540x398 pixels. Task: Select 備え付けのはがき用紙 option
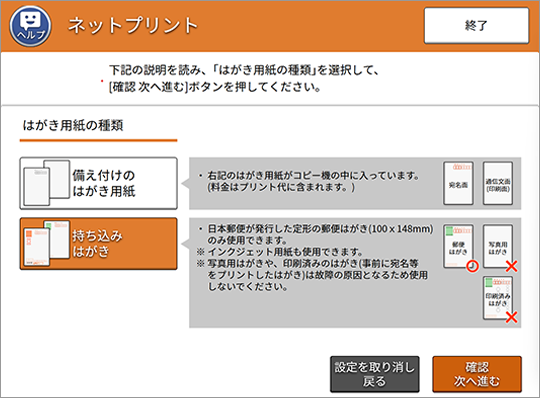[98, 183]
